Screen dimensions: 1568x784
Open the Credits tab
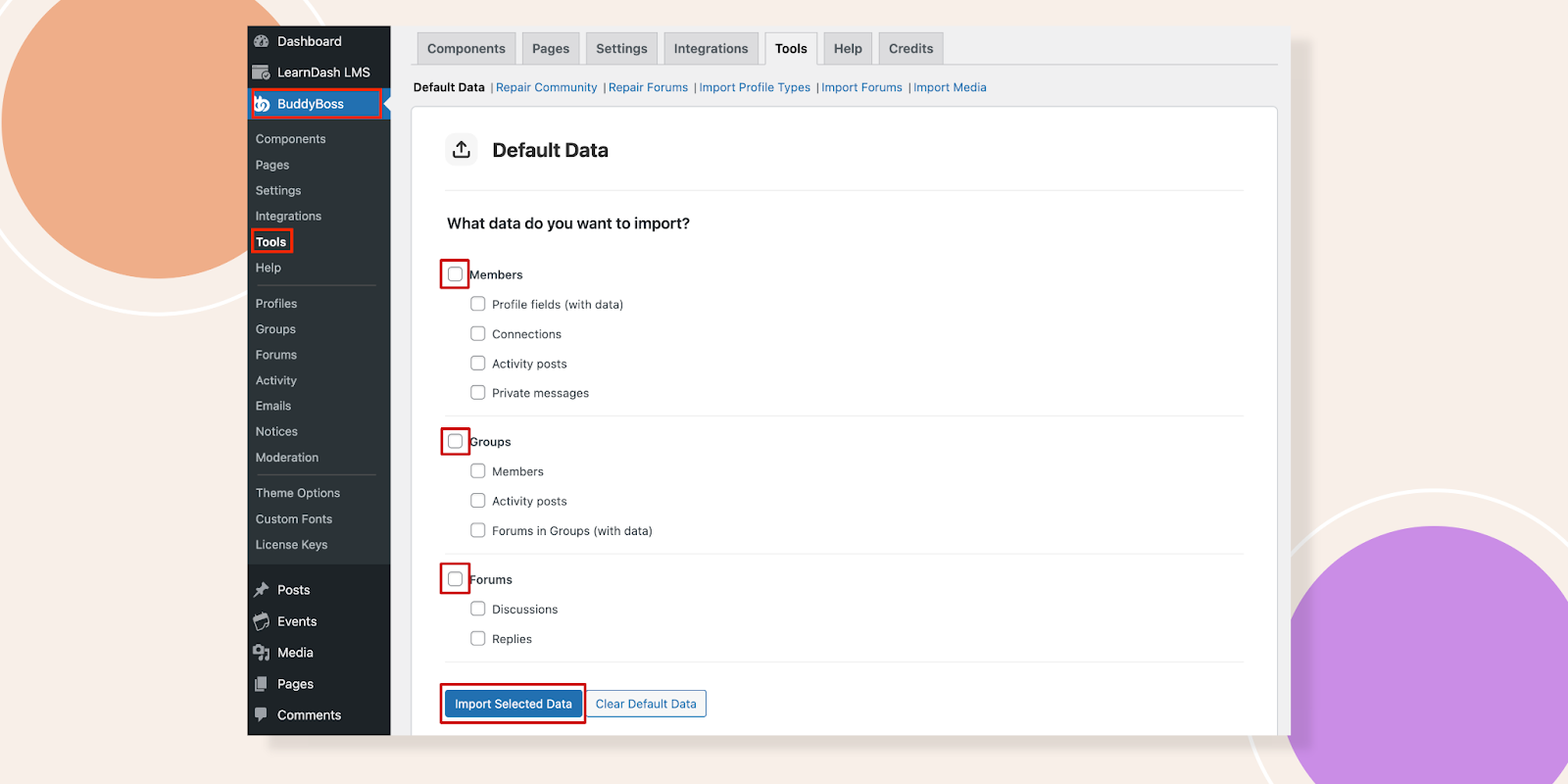910,49
